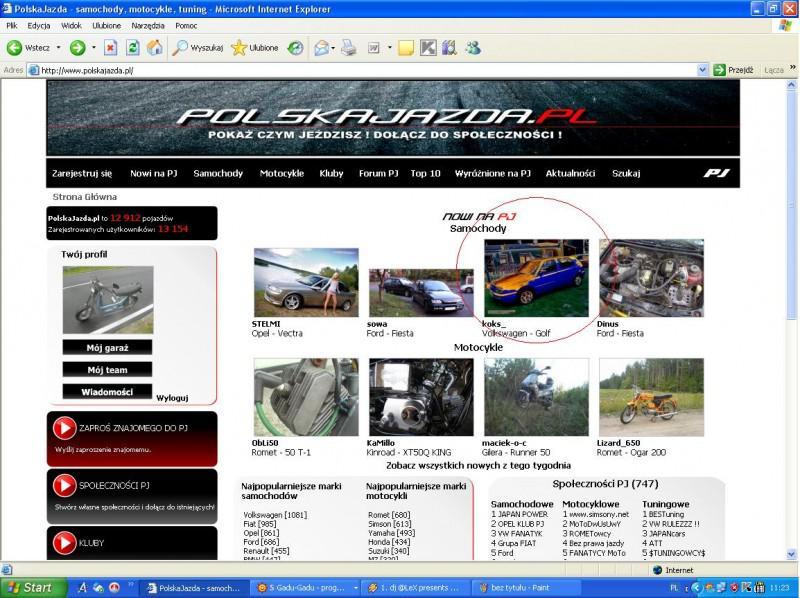The image size is (800, 598).
Task: Click Zobacz wszystkich nowych z tego tygodnia
Action: pos(479,465)
